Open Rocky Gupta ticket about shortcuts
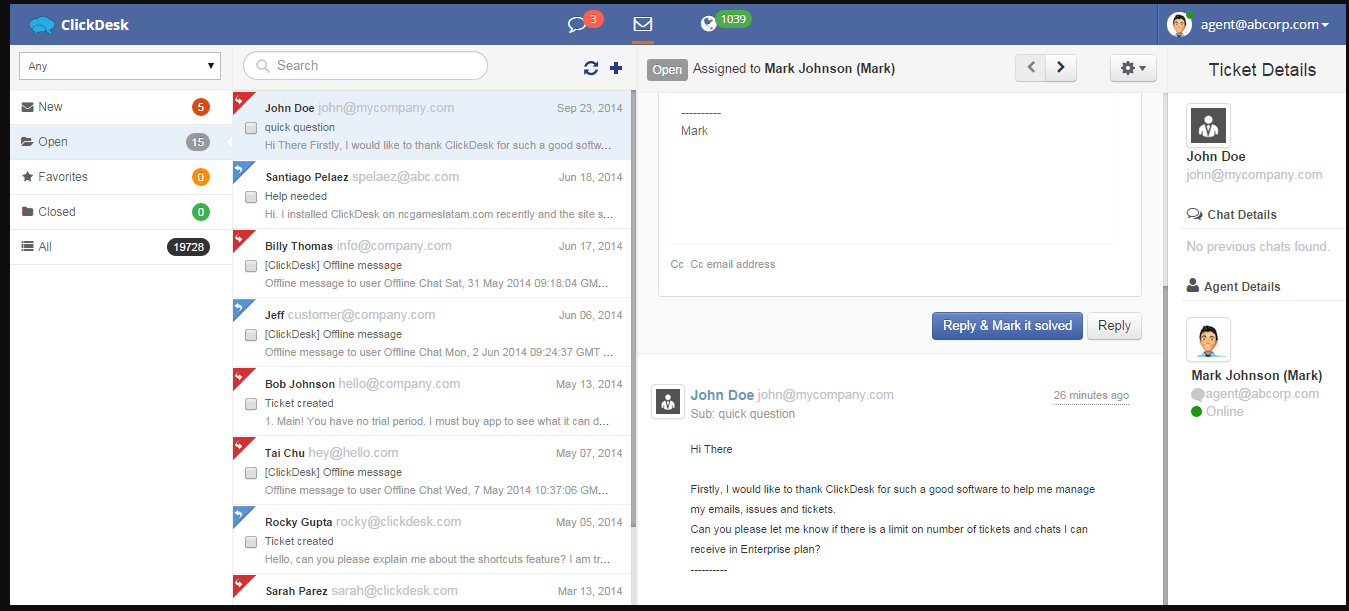This screenshot has height=611, width=1349. pos(432,539)
